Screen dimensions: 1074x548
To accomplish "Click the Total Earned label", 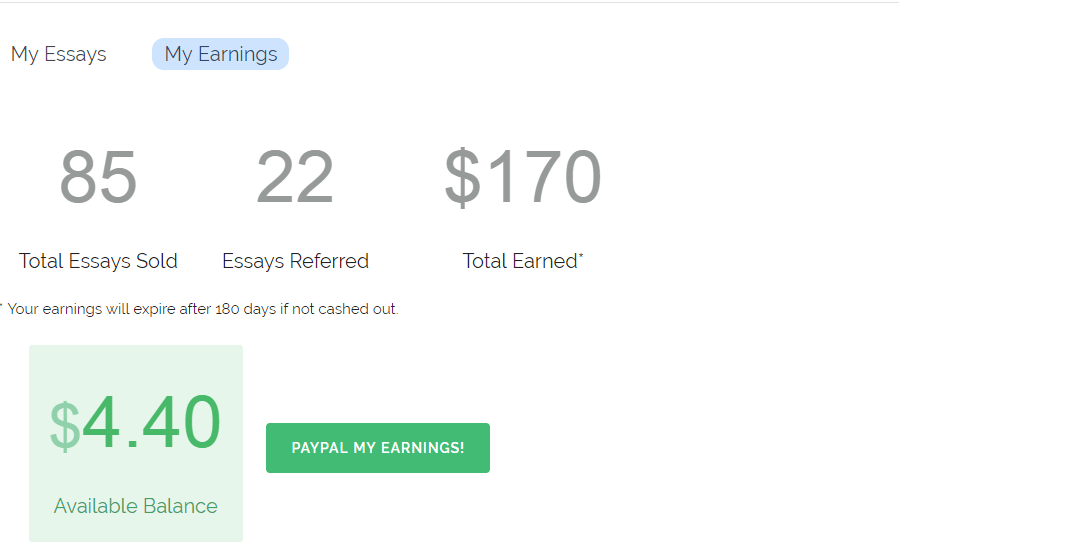I will pos(519,261).
